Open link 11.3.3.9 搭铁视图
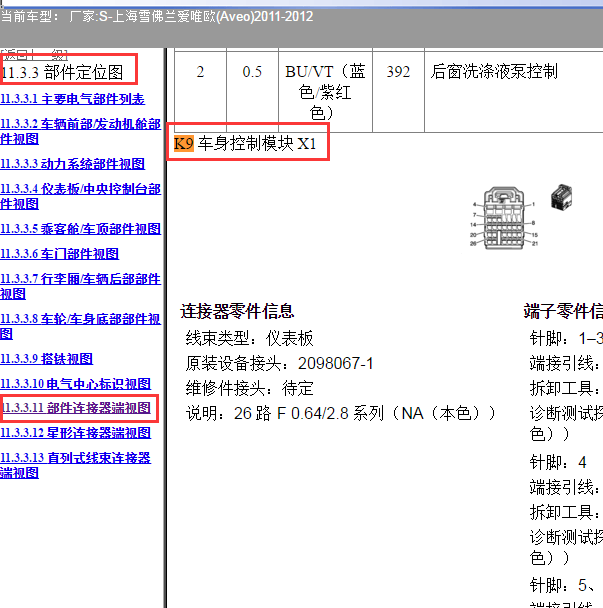Viewport: 603px width, 608px height. click(47, 359)
